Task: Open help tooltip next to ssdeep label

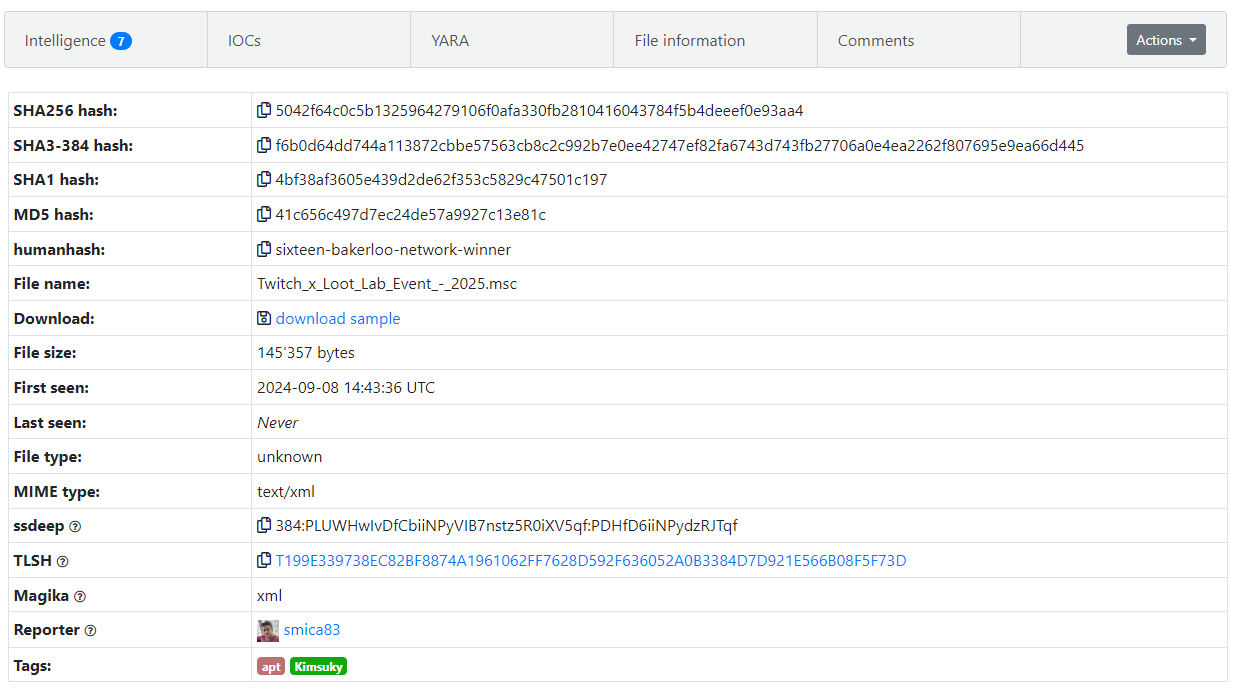Action: (x=75, y=526)
